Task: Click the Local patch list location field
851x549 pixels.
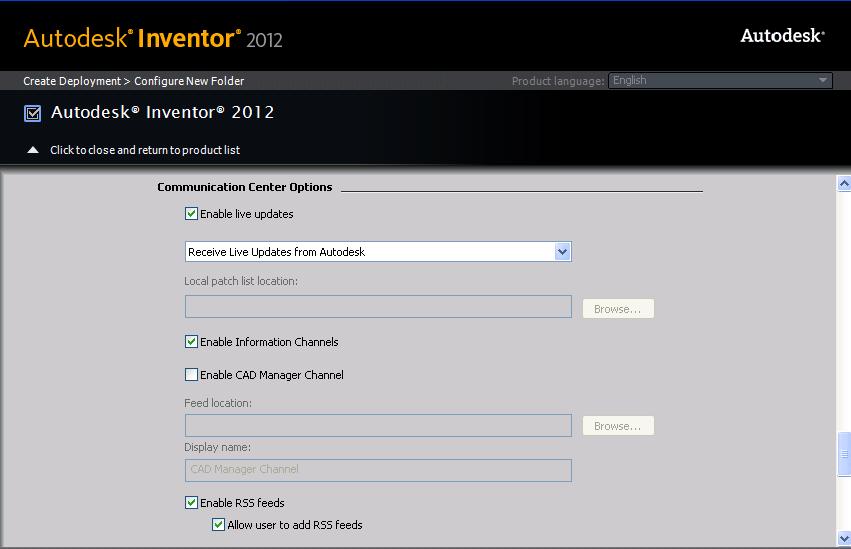Action: click(378, 307)
